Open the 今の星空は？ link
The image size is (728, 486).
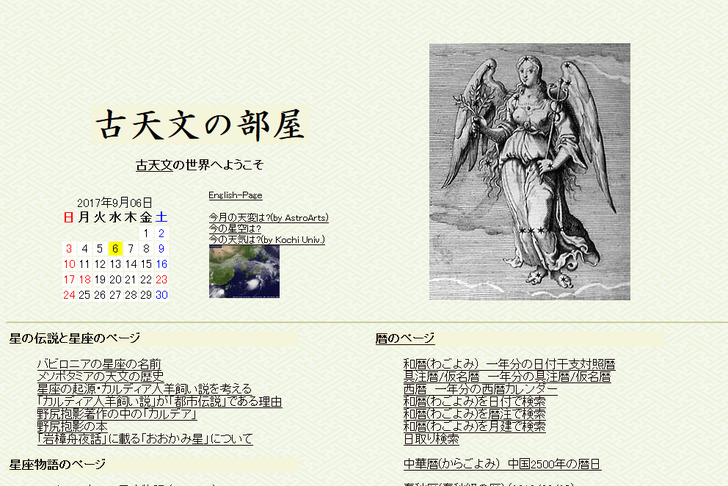point(234,228)
